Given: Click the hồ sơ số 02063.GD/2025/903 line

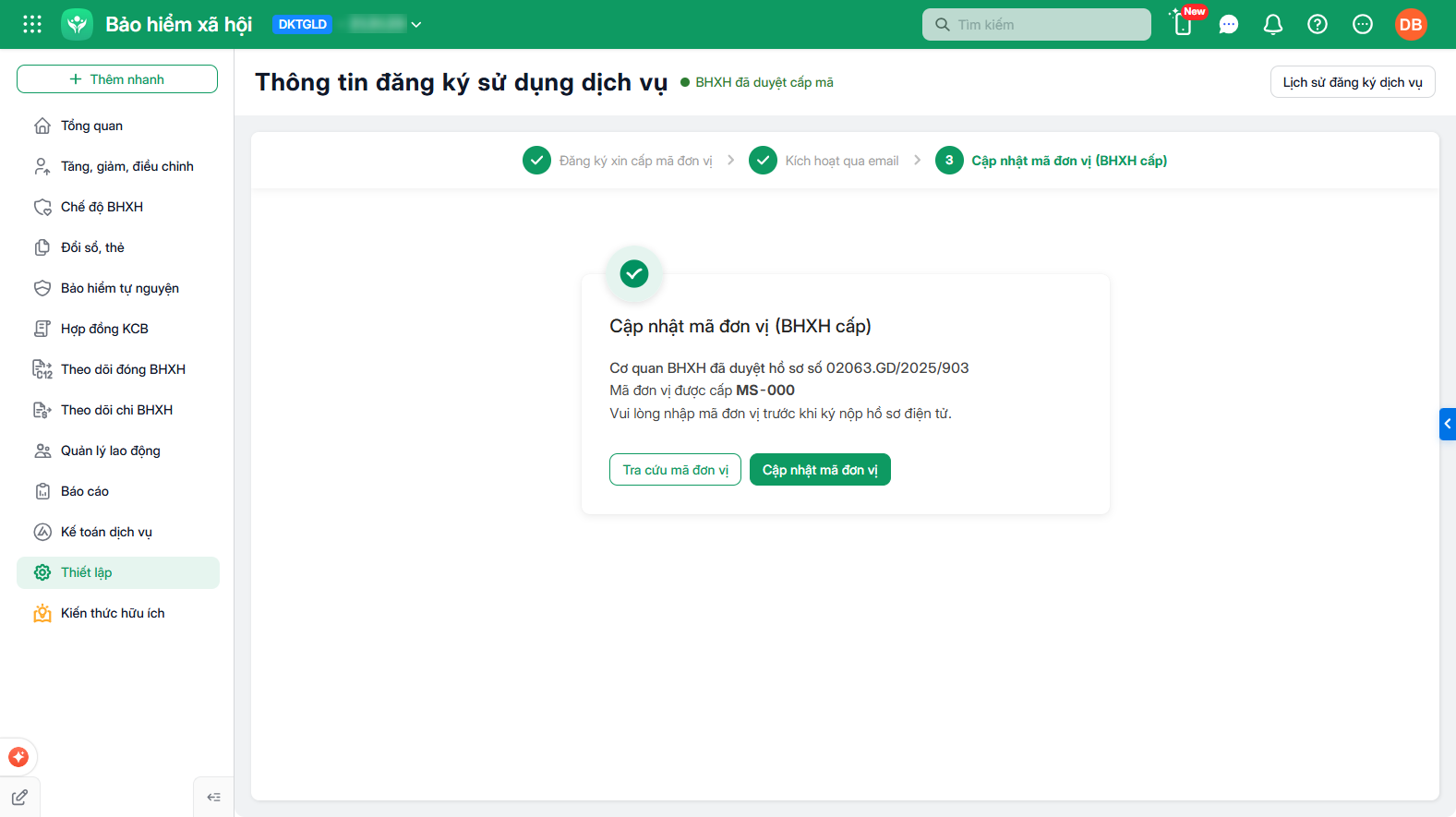Looking at the screenshot, I should click(789, 368).
